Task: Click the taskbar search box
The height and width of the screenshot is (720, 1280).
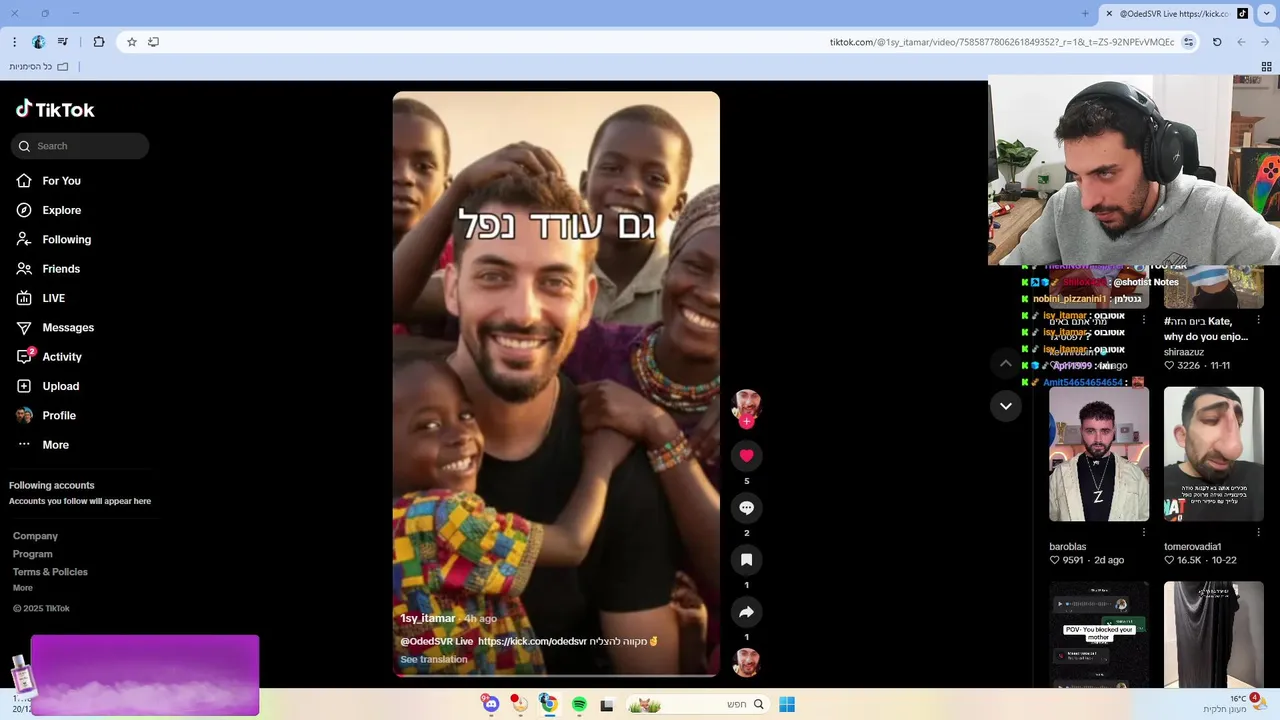Action: [697, 705]
